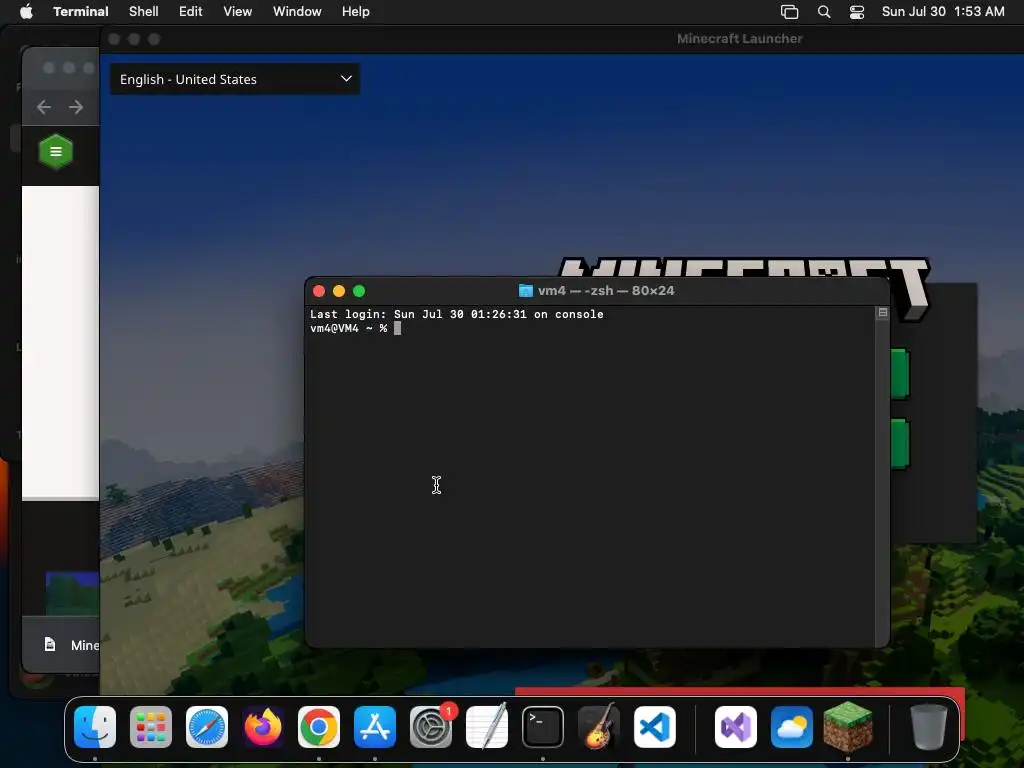Open the Window menu
Image resolution: width=1024 pixels, height=768 pixels.
[x=297, y=12]
